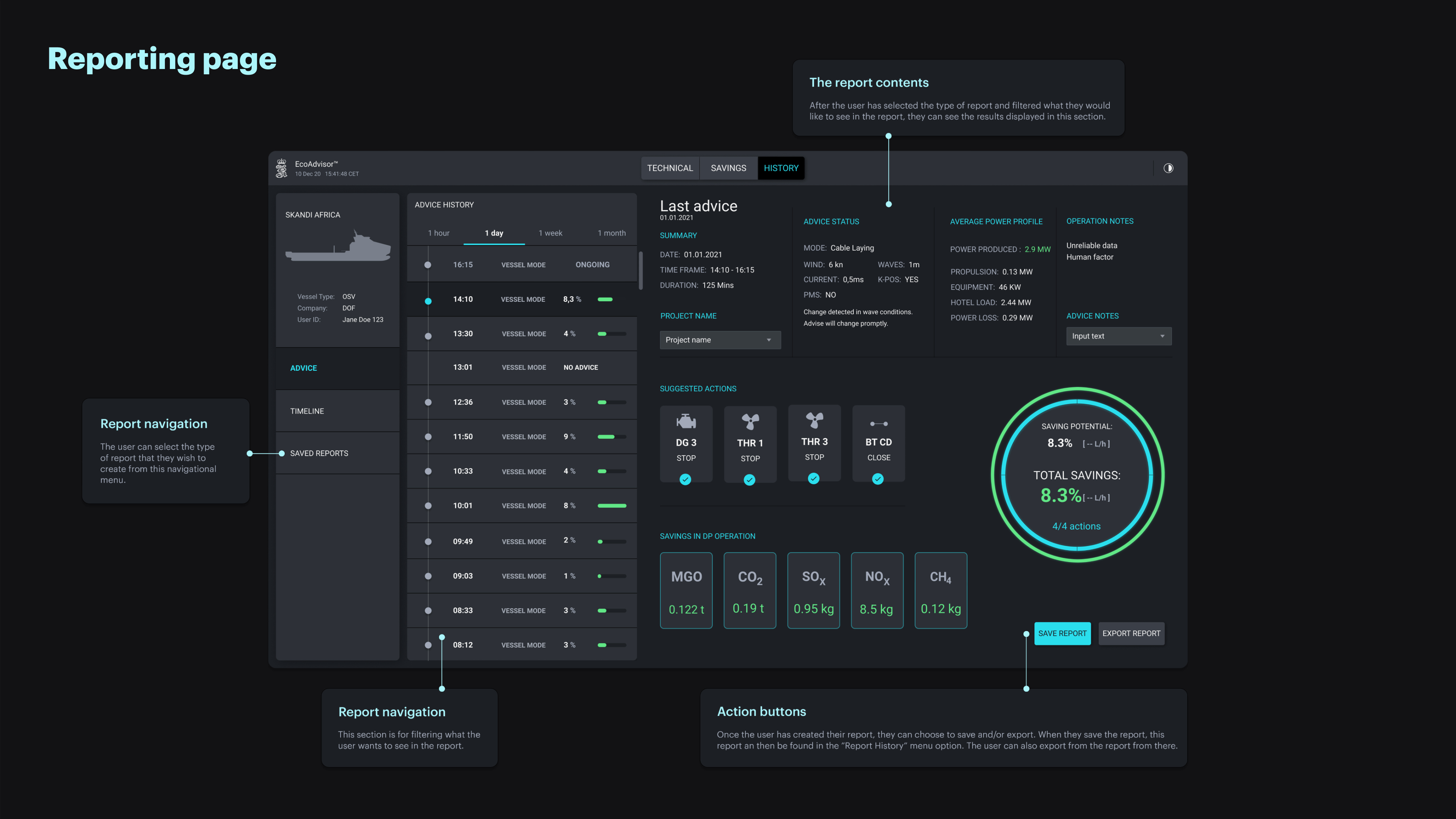The image size is (1456, 819).
Task: Filter advice history to 1 day
Action: (x=494, y=233)
